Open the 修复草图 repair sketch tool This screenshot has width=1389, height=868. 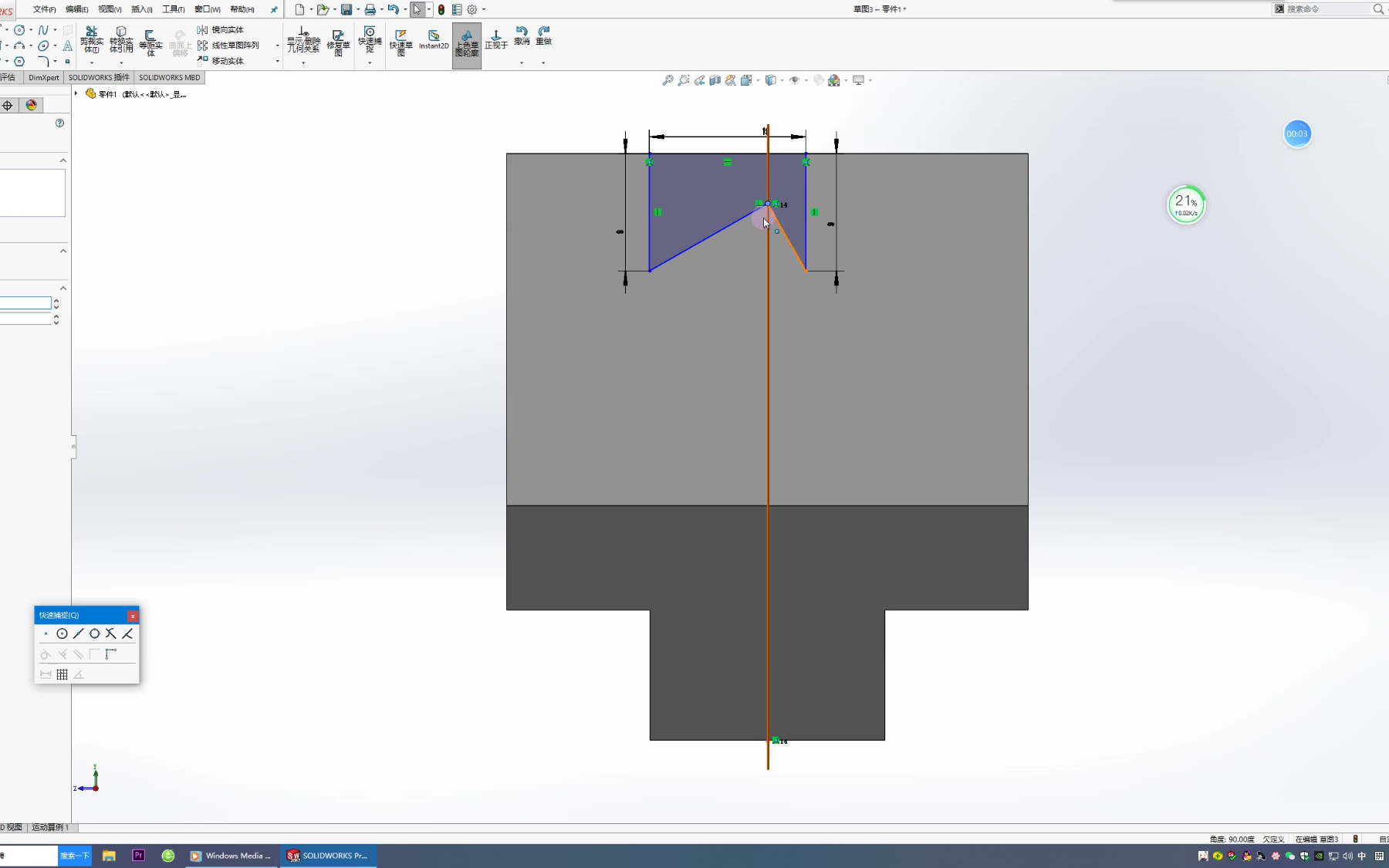[338, 42]
